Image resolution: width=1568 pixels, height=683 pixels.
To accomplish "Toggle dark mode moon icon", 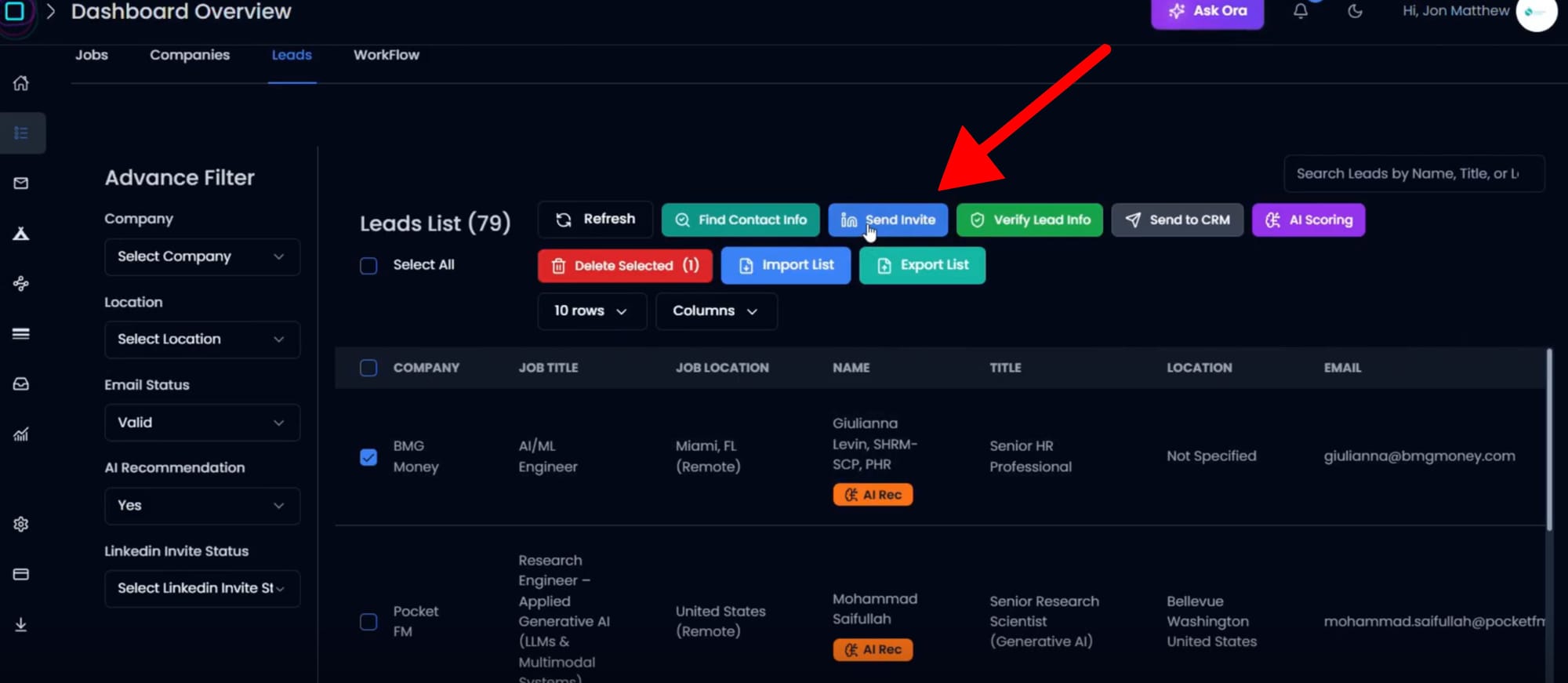I will point(1355,11).
